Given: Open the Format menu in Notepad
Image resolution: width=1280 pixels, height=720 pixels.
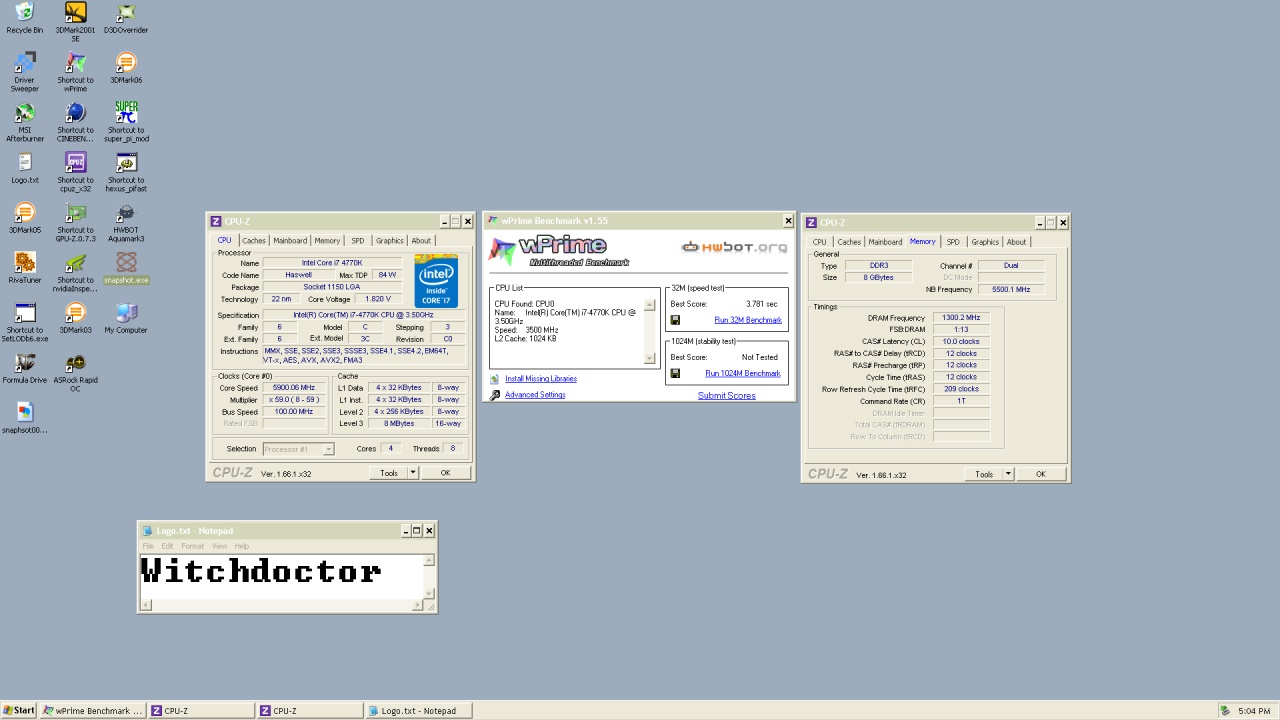Looking at the screenshot, I should (x=192, y=546).
